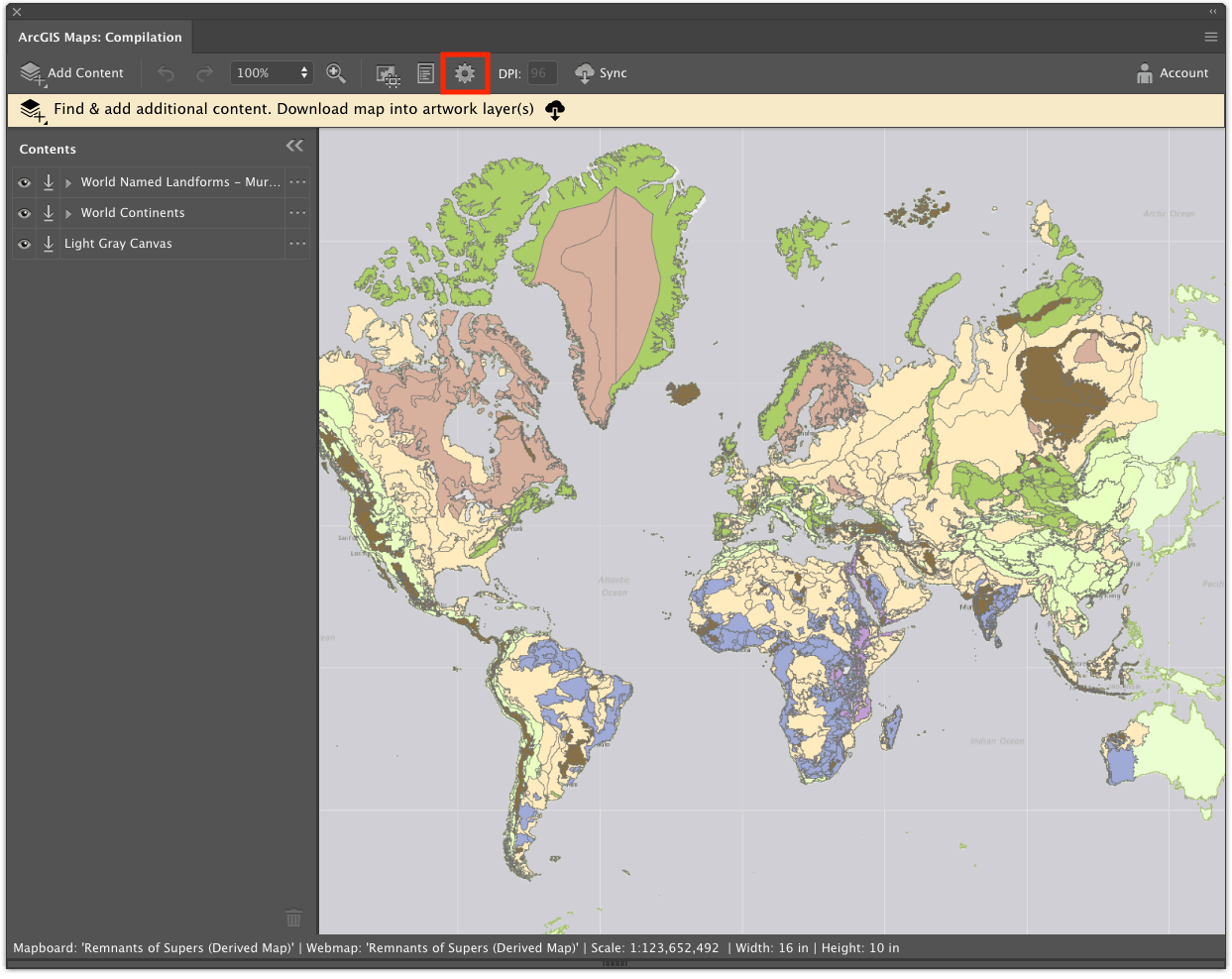Screen dimensions: 1232x979
Task: Click the DPI input field
Action: [541, 73]
